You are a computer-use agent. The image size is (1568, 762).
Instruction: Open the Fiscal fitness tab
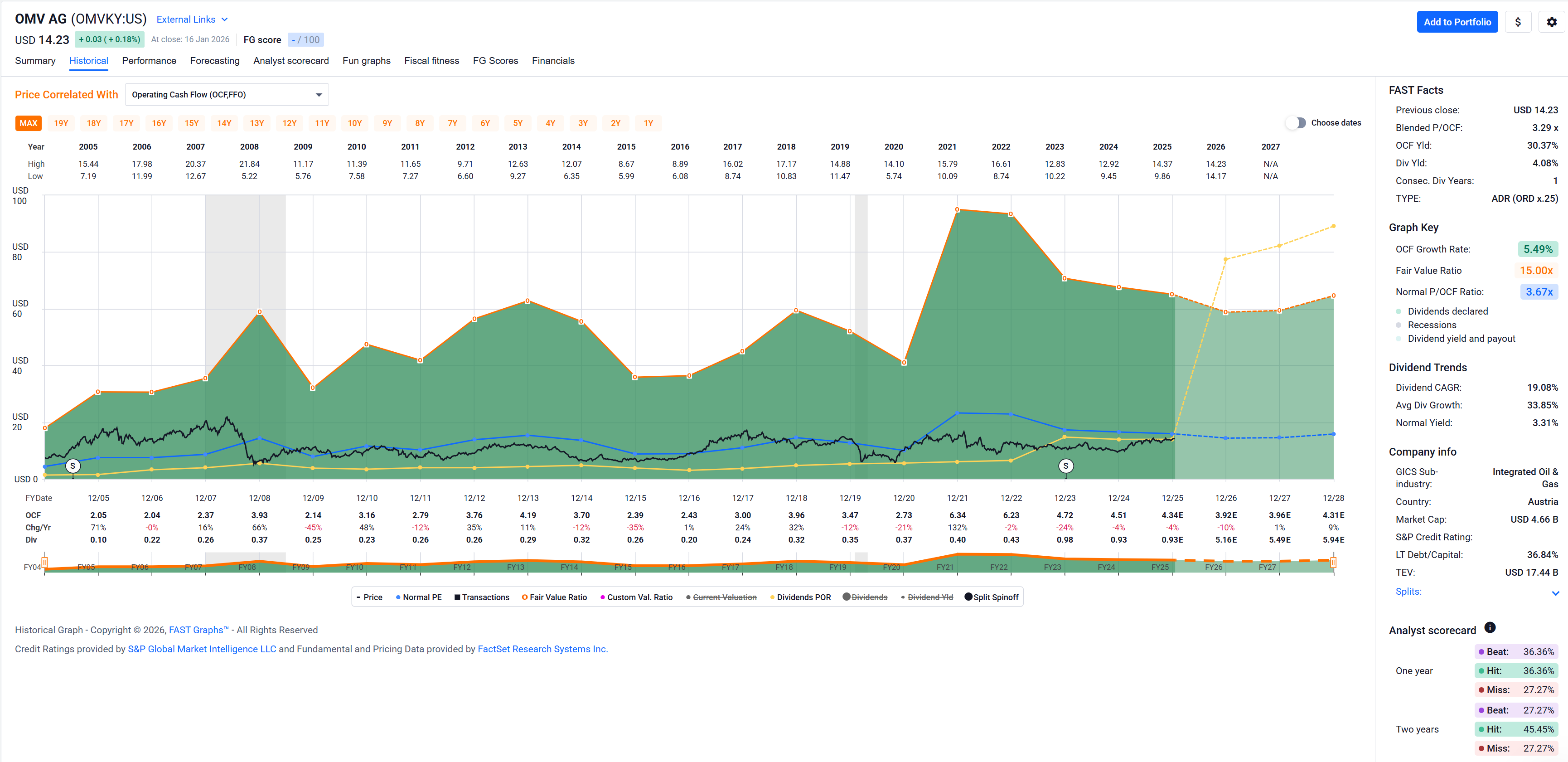[x=431, y=60]
